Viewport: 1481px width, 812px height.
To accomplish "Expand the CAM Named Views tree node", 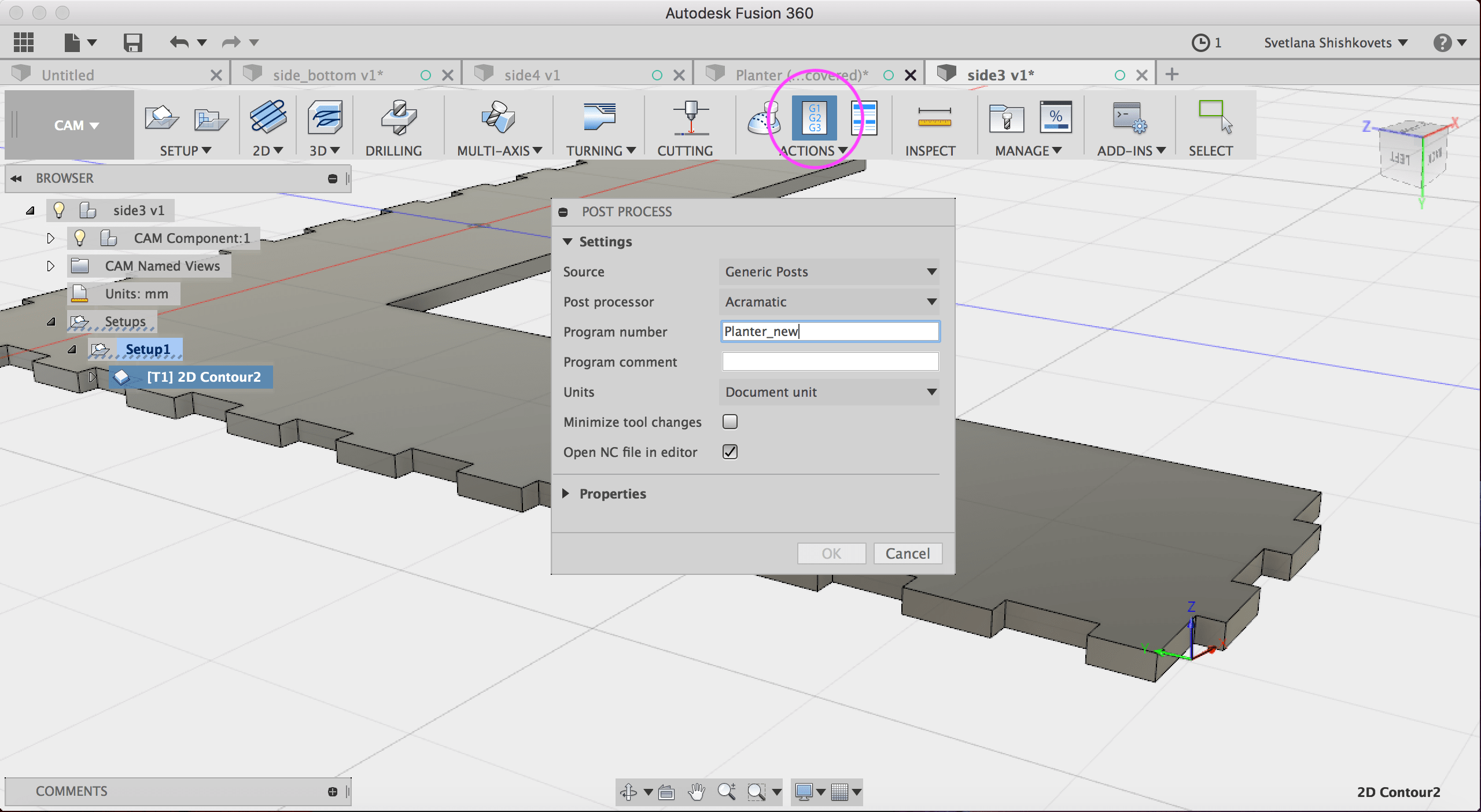I will [x=50, y=266].
